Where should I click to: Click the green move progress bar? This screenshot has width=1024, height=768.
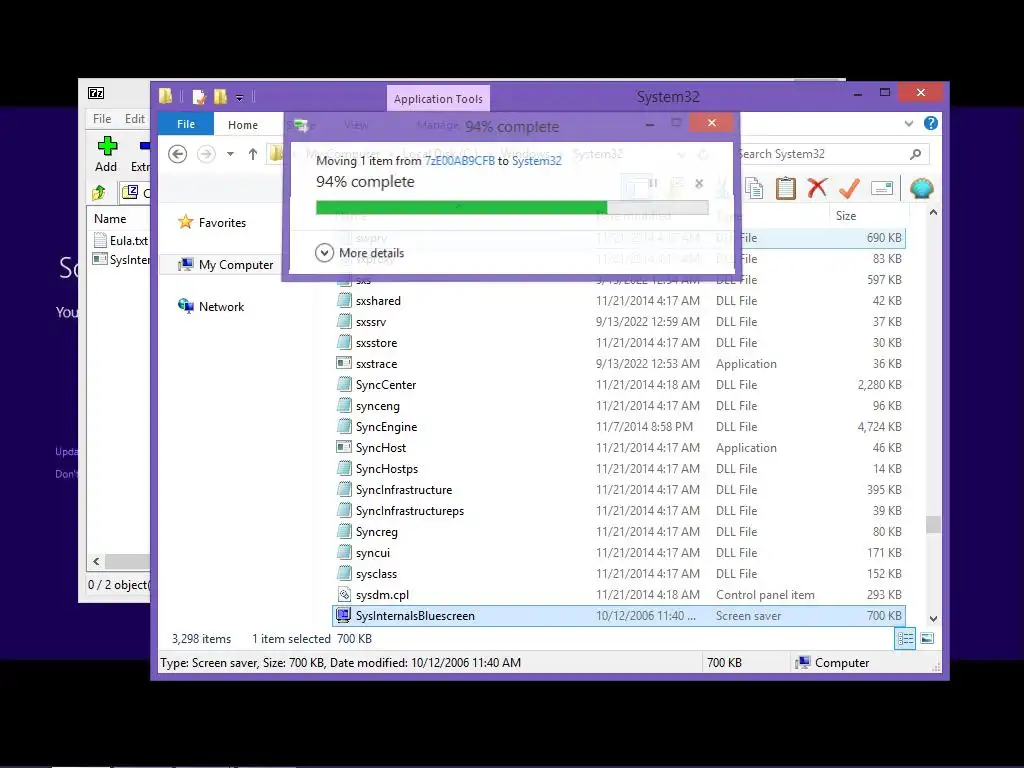(x=512, y=208)
